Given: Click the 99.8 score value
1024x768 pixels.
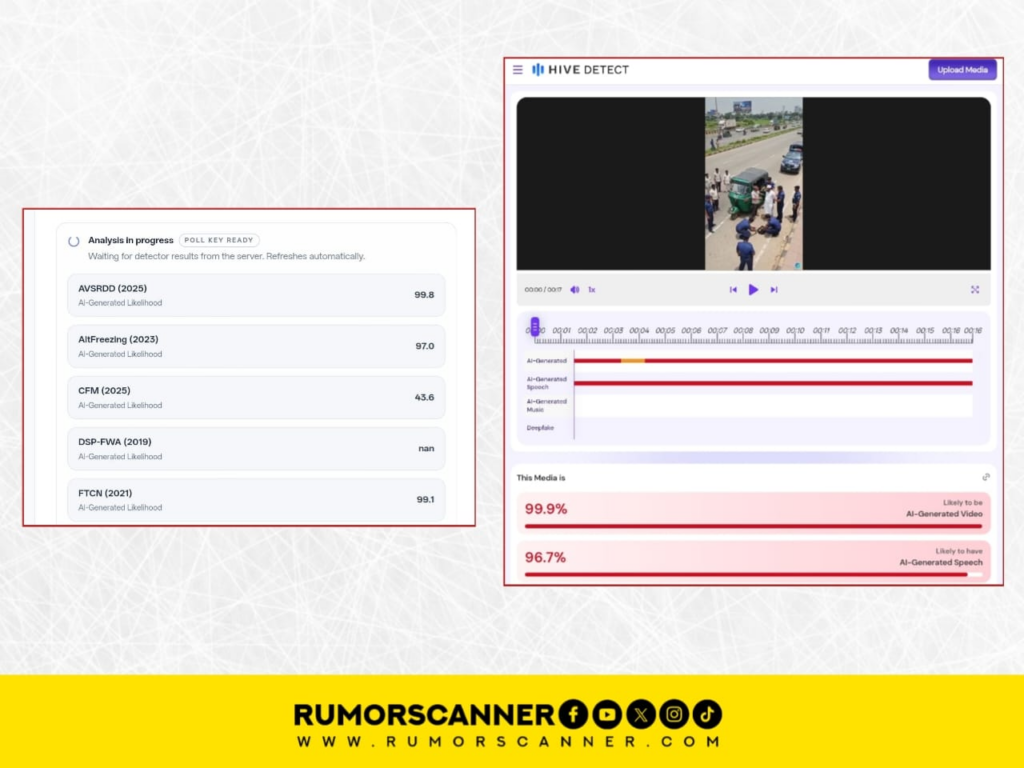Looking at the screenshot, I should (424, 295).
